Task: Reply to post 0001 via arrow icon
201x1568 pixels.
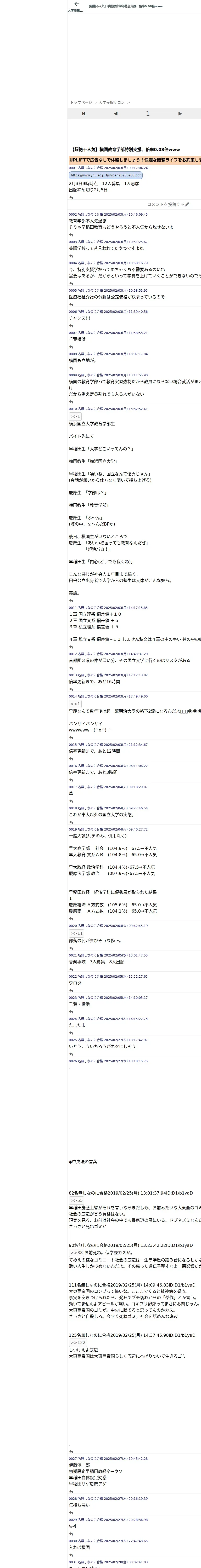Action: click(71, 197)
